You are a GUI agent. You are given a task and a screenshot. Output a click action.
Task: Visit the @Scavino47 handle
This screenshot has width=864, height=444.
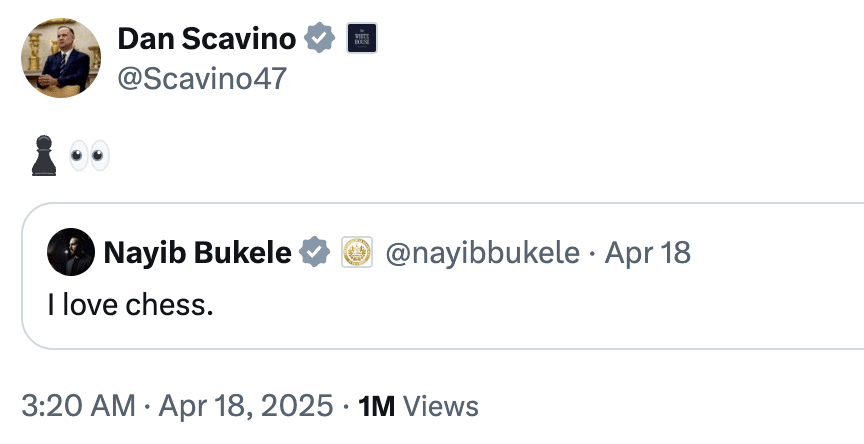point(202,78)
